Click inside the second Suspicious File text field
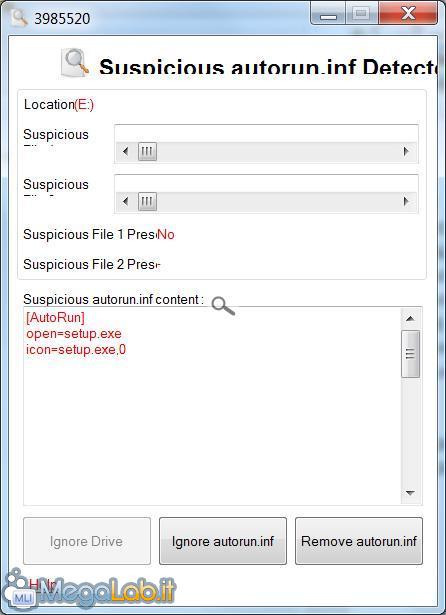The height and width of the screenshot is (615, 446). point(266,184)
